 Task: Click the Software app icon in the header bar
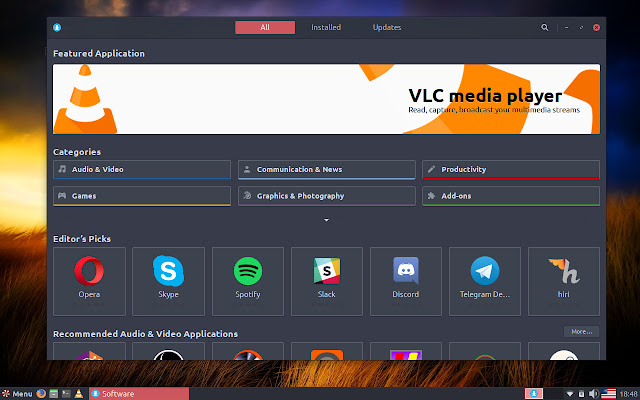click(57, 27)
